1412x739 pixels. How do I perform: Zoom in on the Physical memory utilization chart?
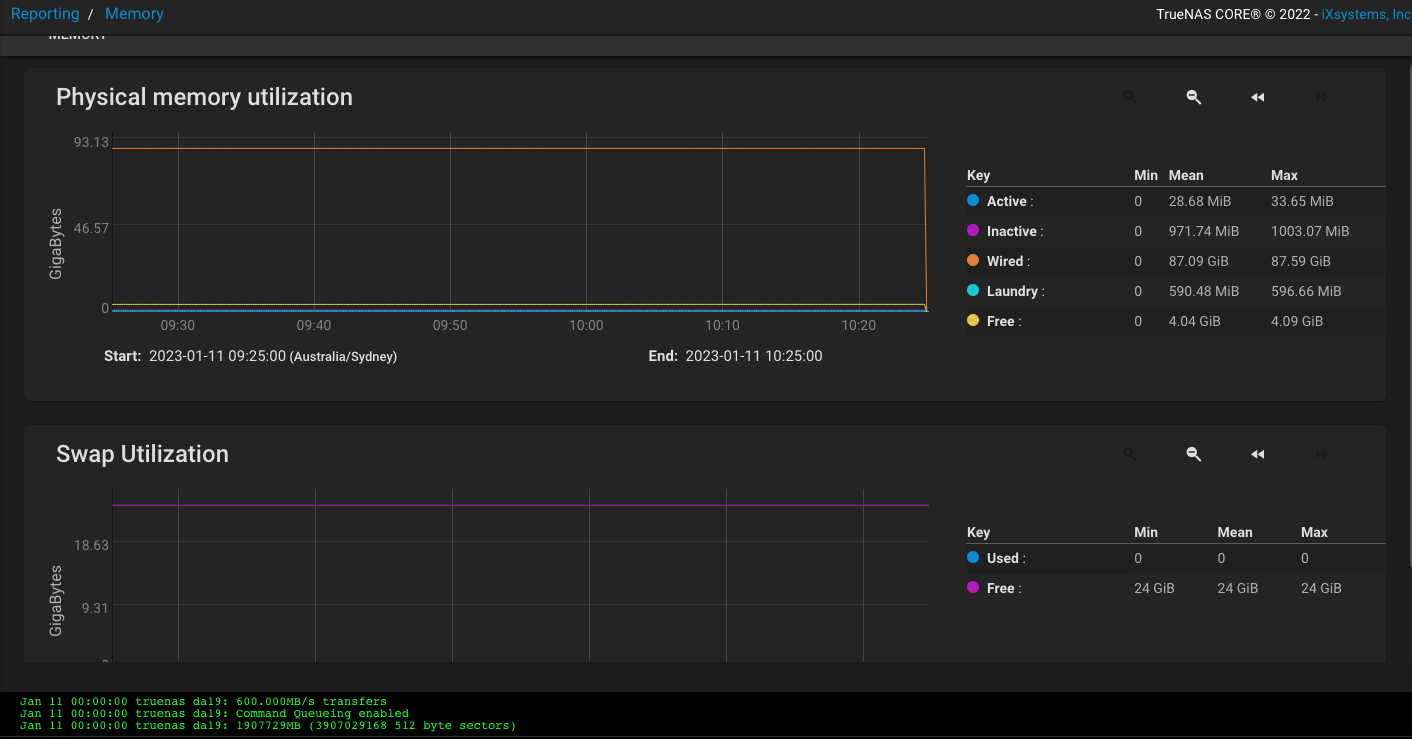pyautogui.click(x=1130, y=97)
